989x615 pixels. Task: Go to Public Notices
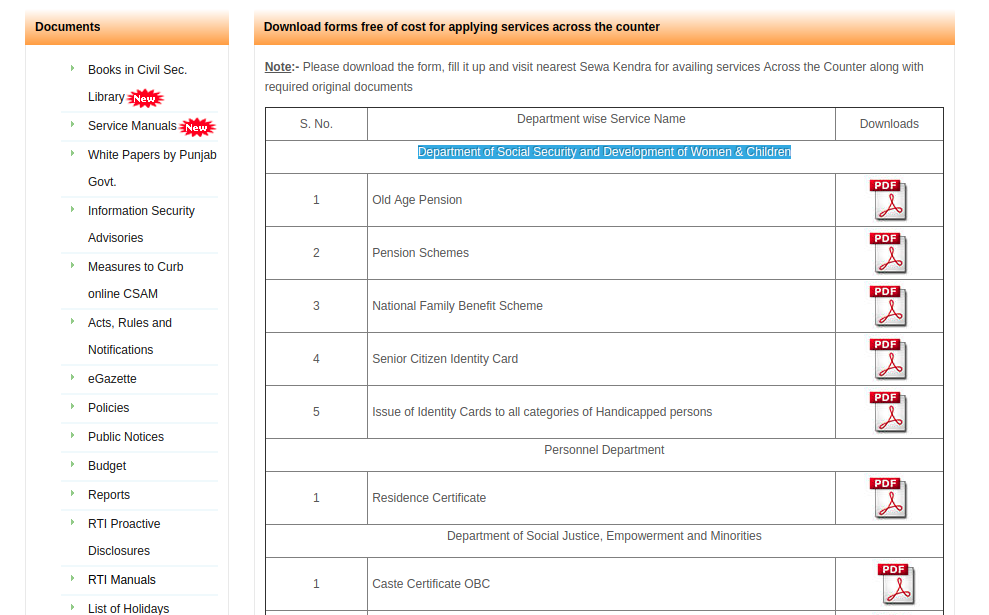126,437
